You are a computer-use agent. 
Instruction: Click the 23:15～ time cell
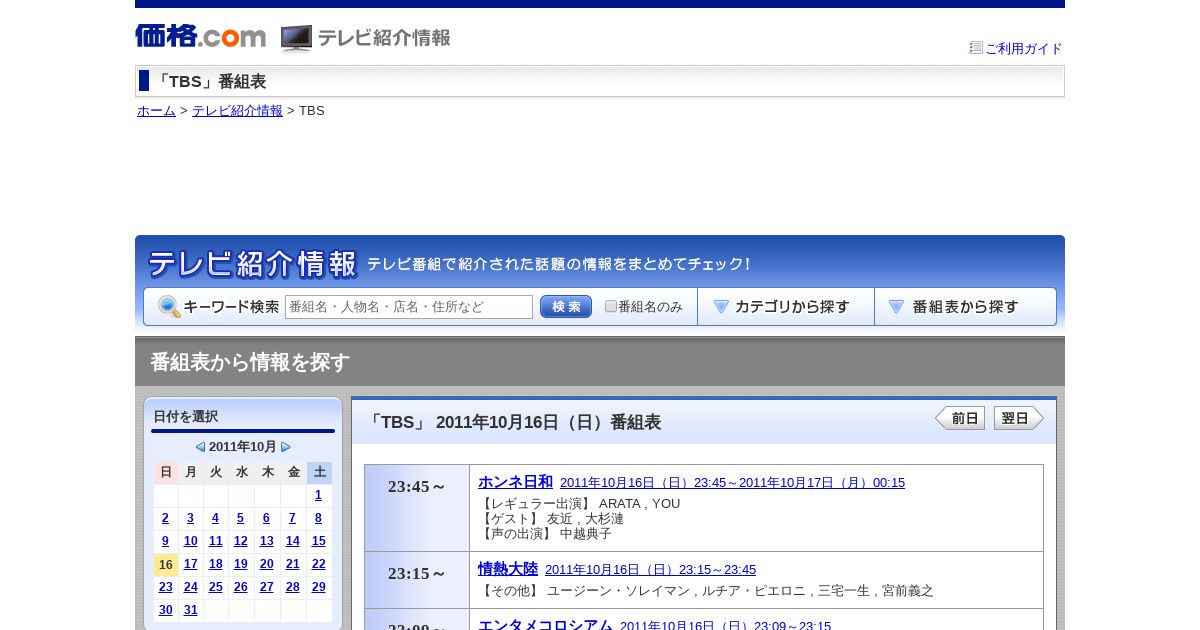pyautogui.click(x=417, y=580)
